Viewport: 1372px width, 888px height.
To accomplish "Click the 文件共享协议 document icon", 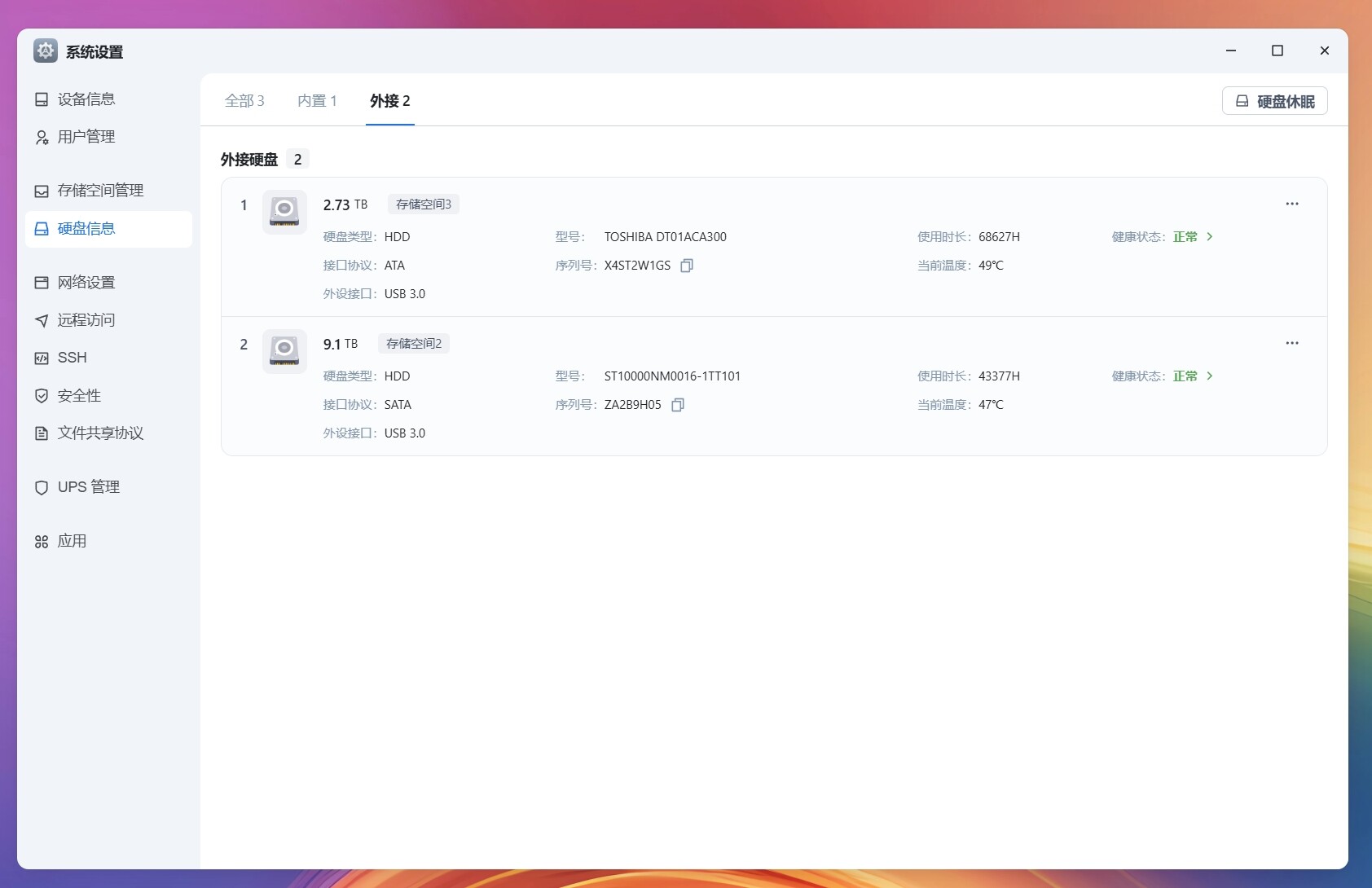I will [x=42, y=433].
